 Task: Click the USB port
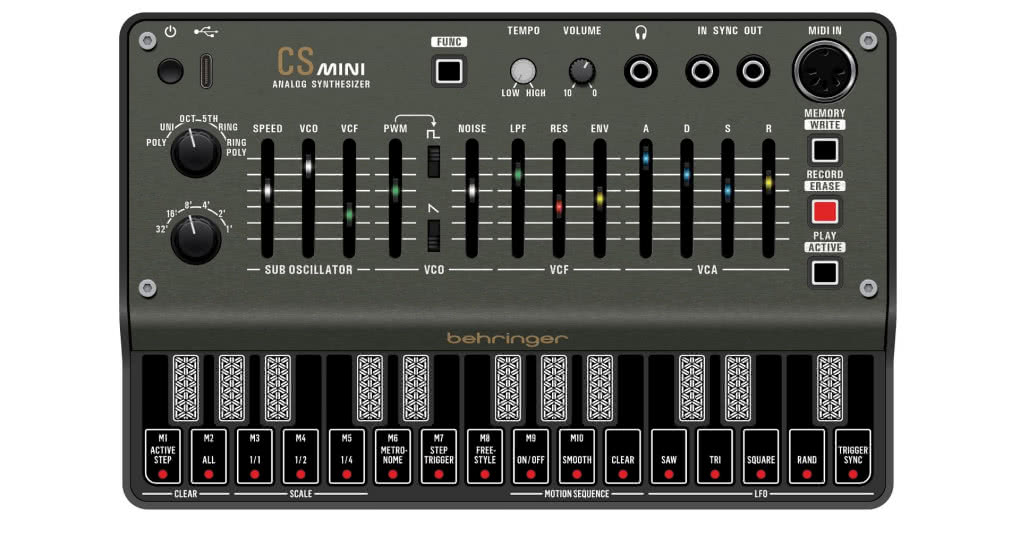pos(206,71)
